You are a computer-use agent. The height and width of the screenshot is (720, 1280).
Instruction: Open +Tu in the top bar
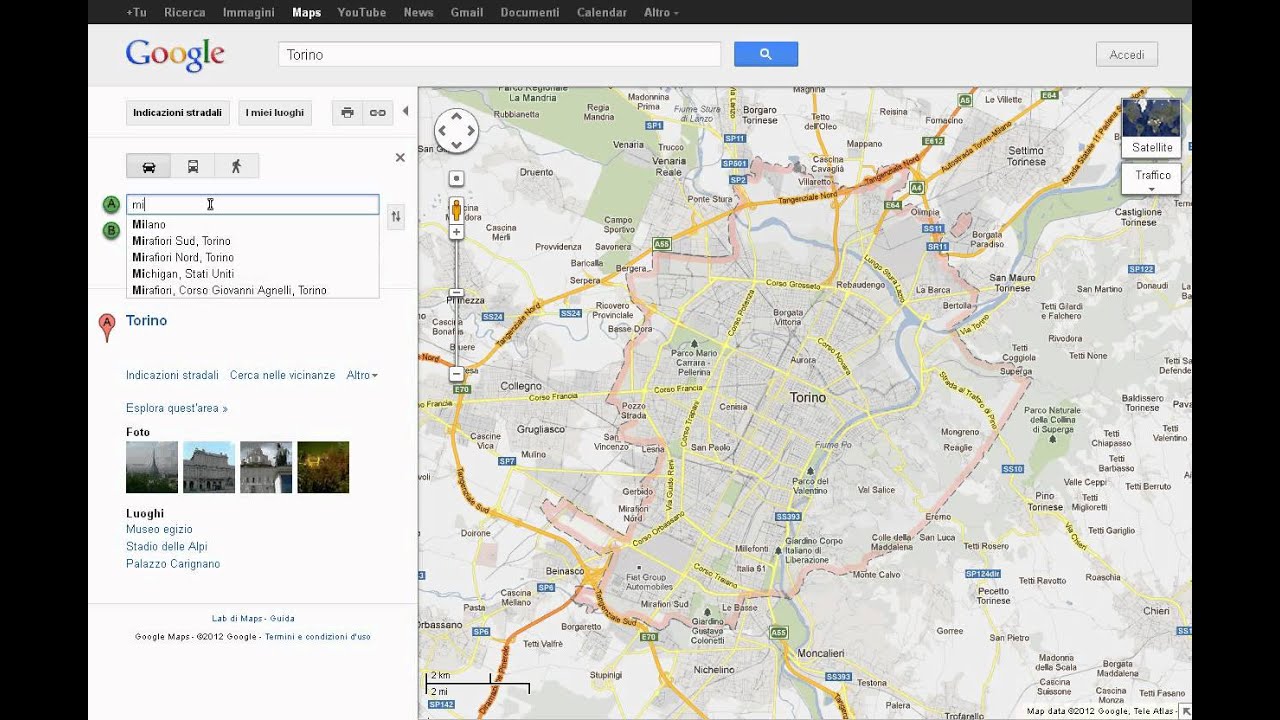136,12
